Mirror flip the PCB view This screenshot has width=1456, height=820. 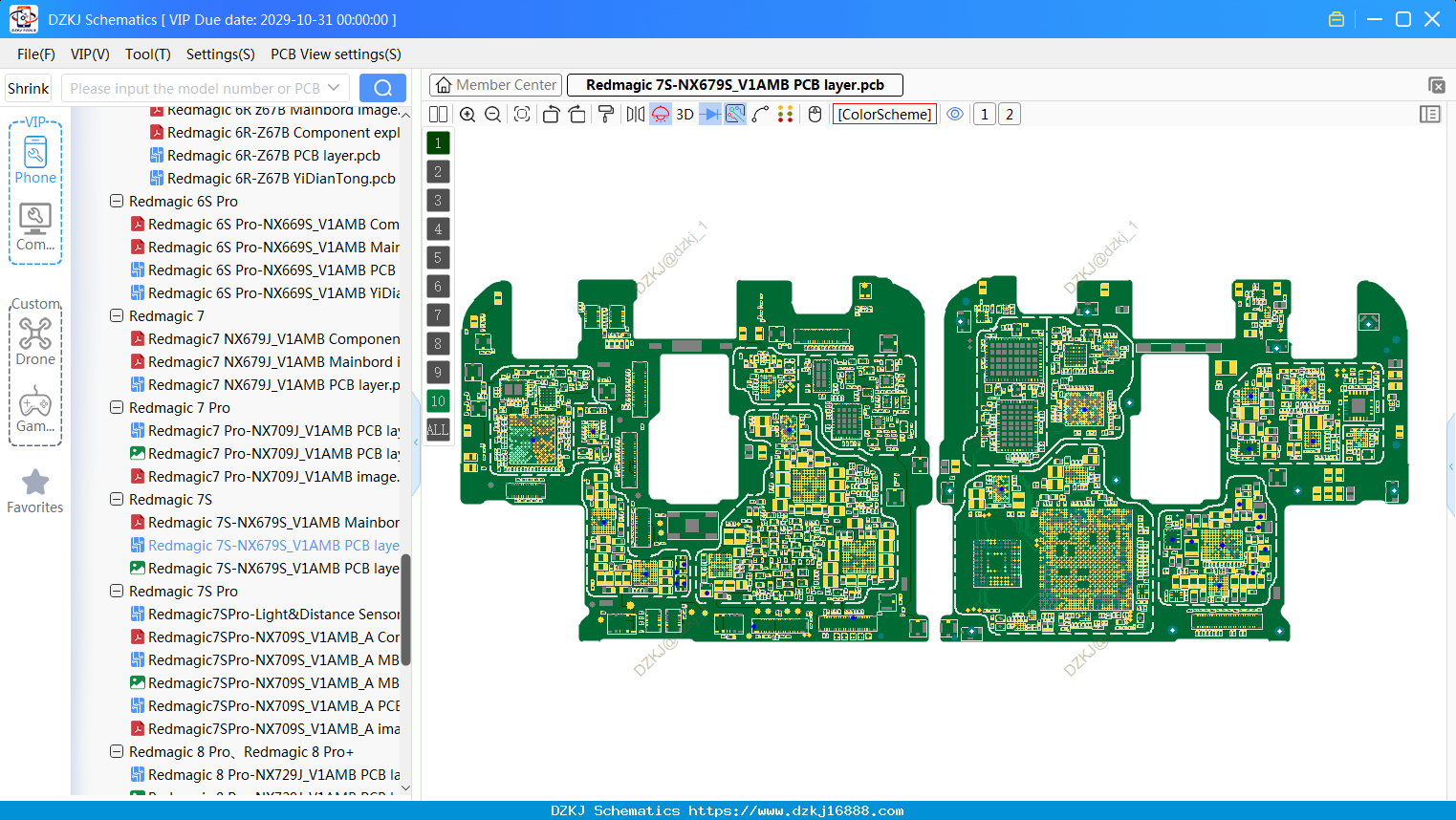[x=636, y=115]
